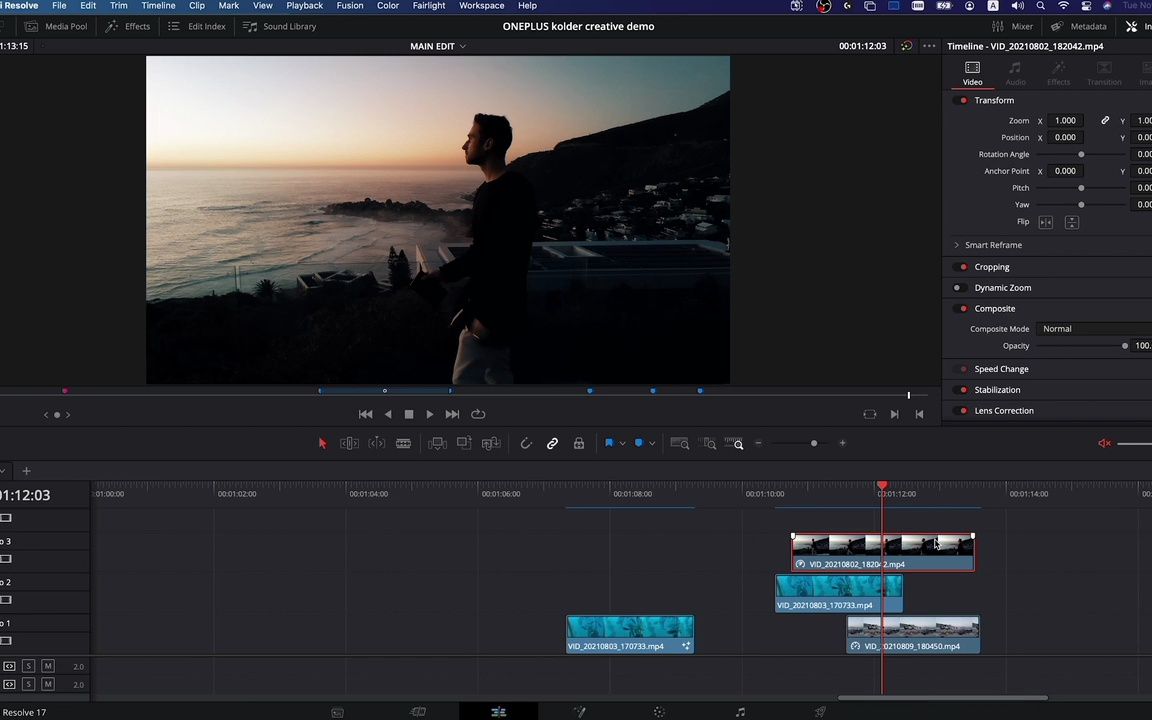Adjust the Opacity slider handle

coord(1125,346)
